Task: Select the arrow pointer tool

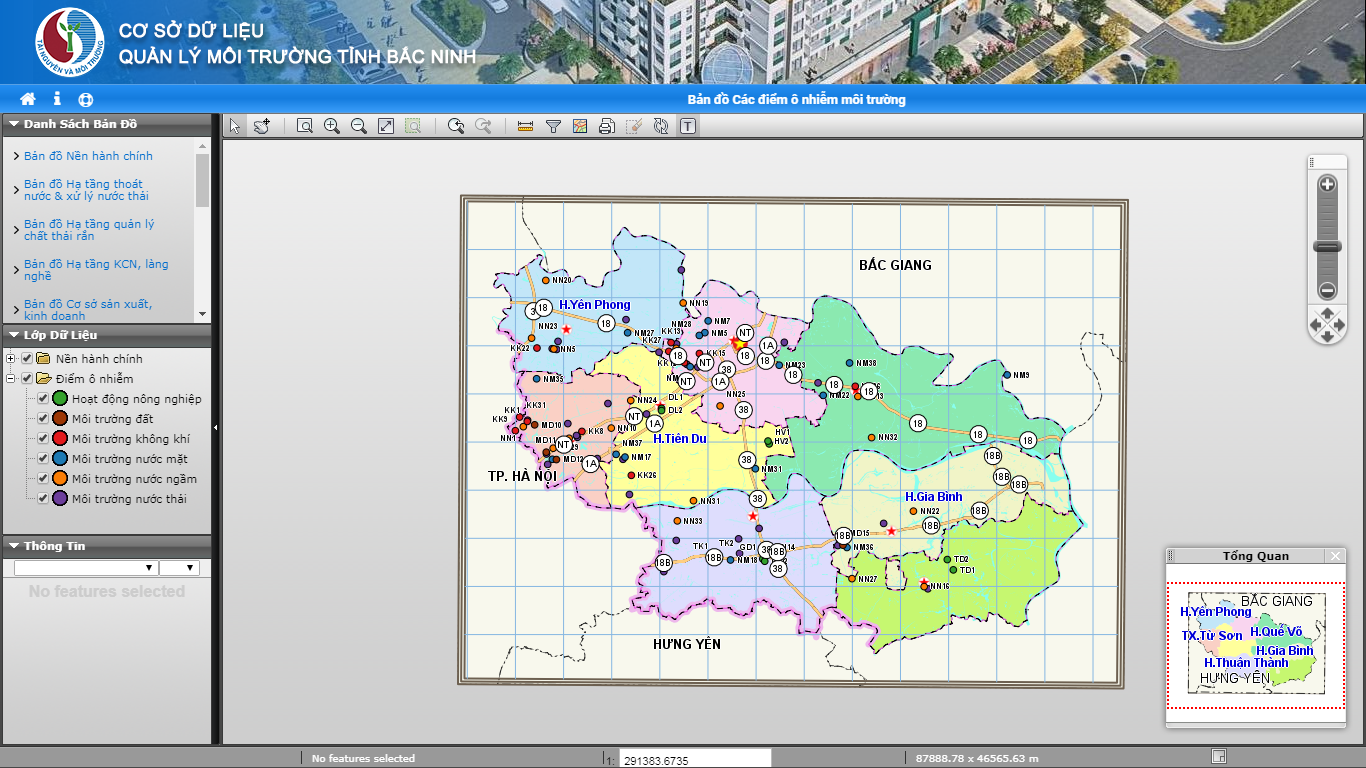Action: (x=235, y=126)
